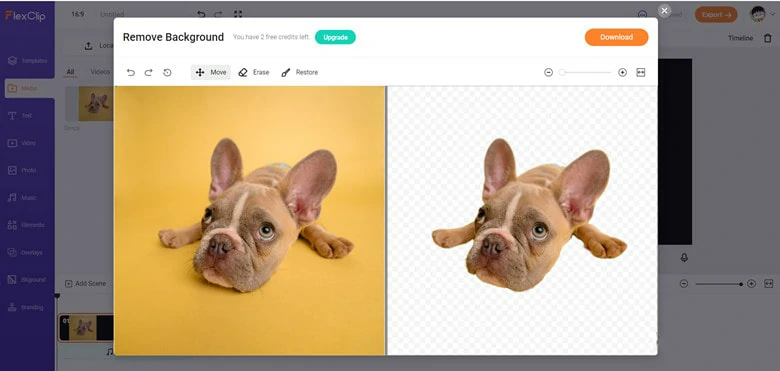
Task: Toggle fullscreen in the editor top bar
Action: [238, 14]
